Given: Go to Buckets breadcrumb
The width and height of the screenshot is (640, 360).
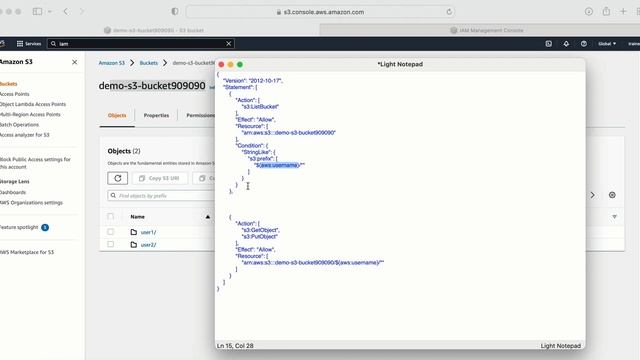Looking at the screenshot, I should 149,63.
